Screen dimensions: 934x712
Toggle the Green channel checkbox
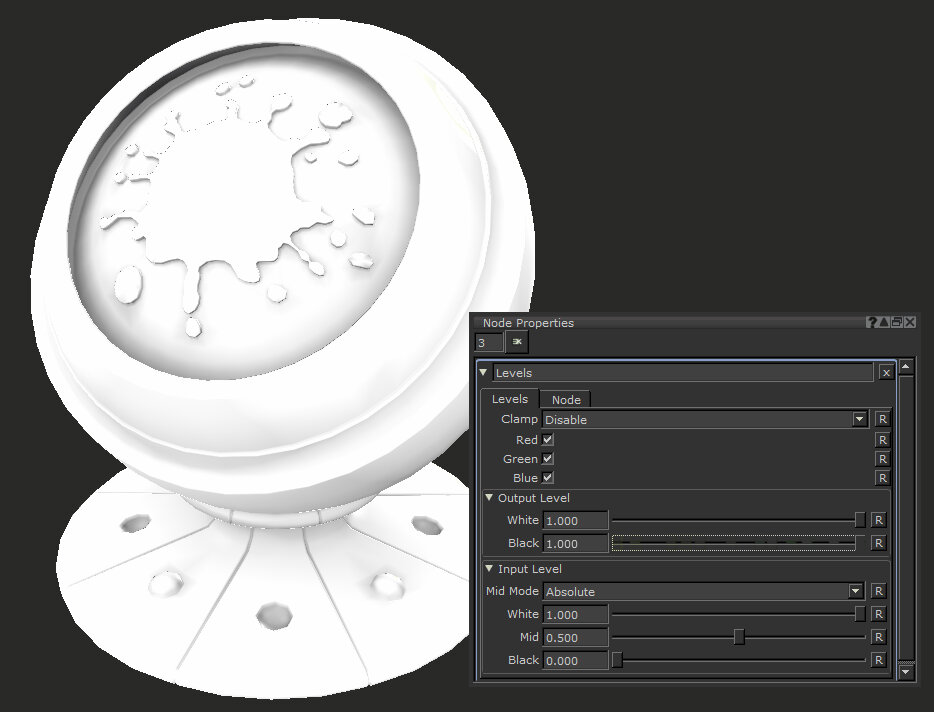[547, 459]
